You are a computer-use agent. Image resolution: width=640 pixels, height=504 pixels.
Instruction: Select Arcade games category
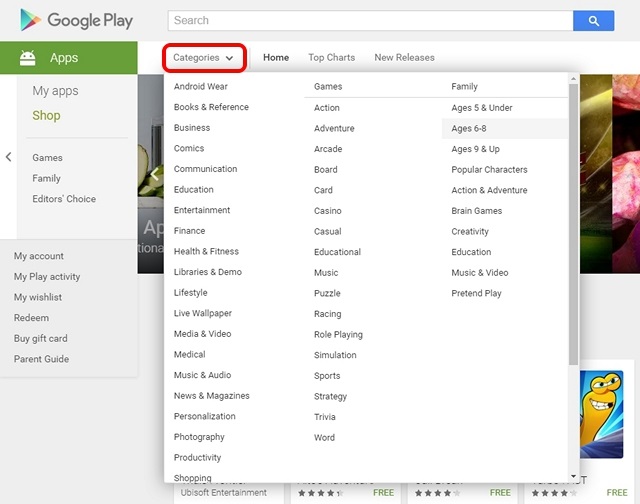pos(328,149)
